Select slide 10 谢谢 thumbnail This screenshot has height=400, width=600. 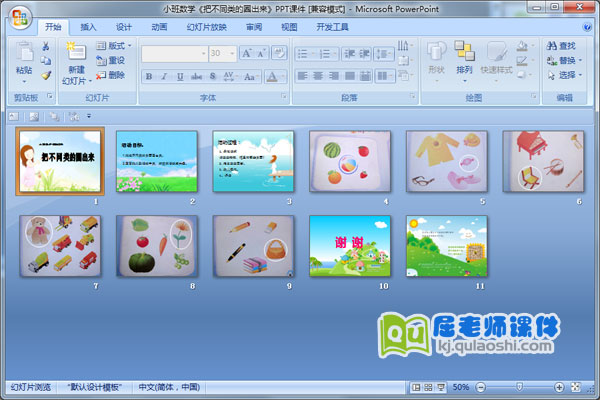350,246
